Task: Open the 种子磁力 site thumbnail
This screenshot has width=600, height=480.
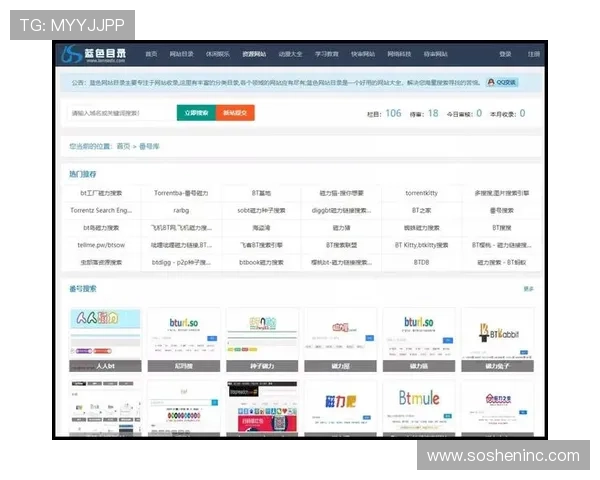Action: pos(262,340)
